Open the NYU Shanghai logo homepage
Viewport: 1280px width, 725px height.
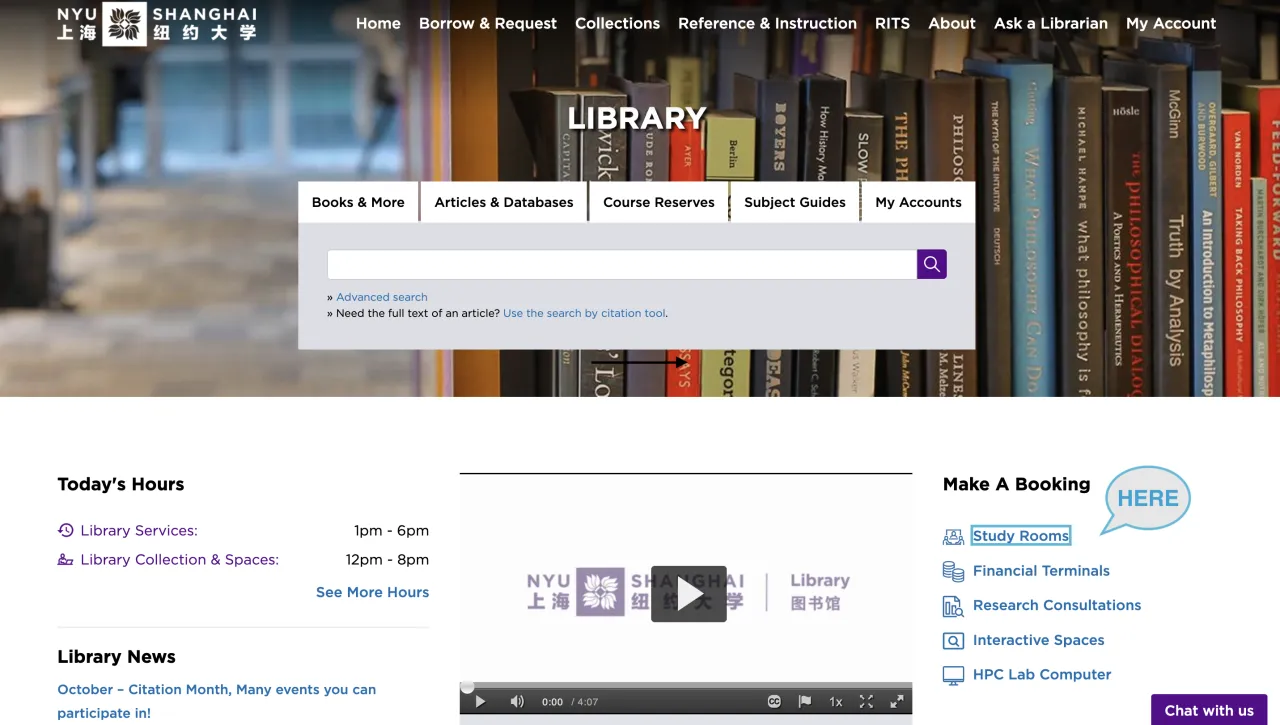tap(157, 24)
